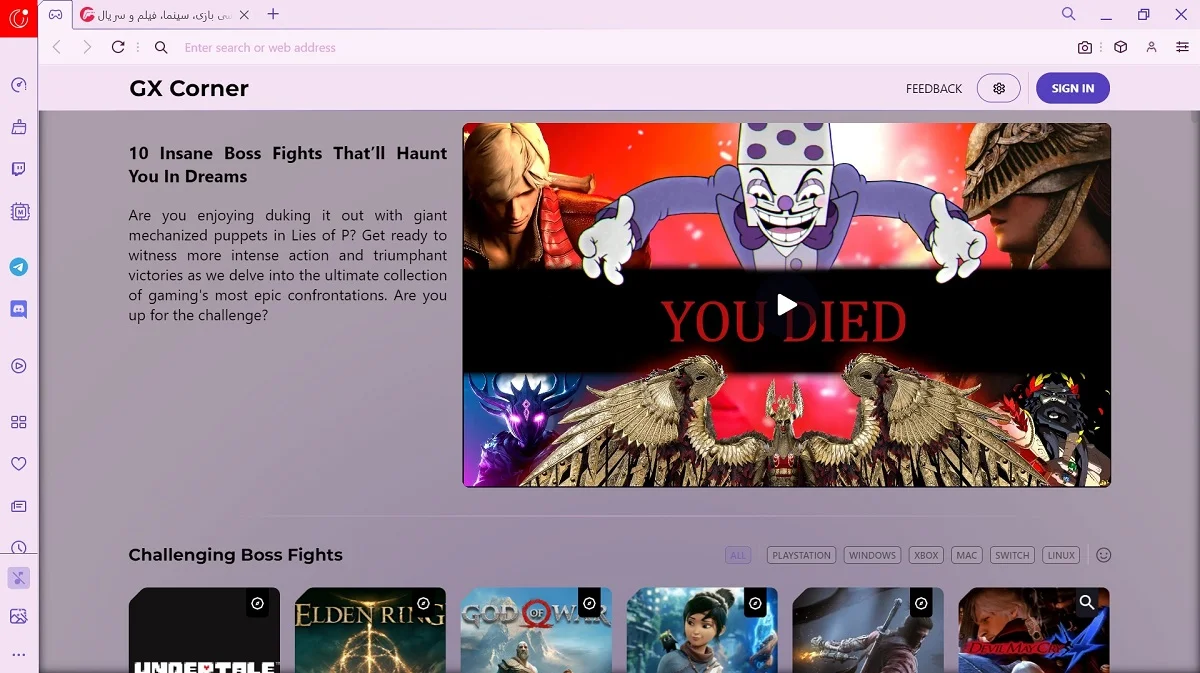Open the Opera GX main menu logo
1200x673 pixels.
pyautogui.click(x=19, y=18)
